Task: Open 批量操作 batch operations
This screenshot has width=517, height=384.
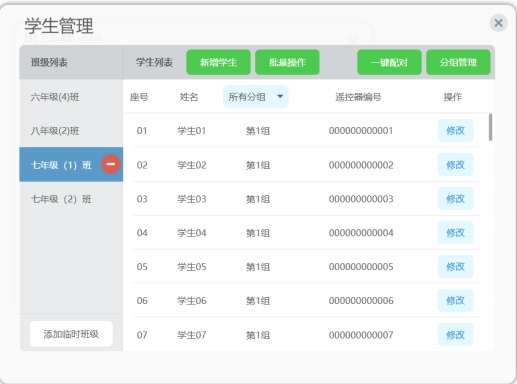Action: [x=287, y=62]
